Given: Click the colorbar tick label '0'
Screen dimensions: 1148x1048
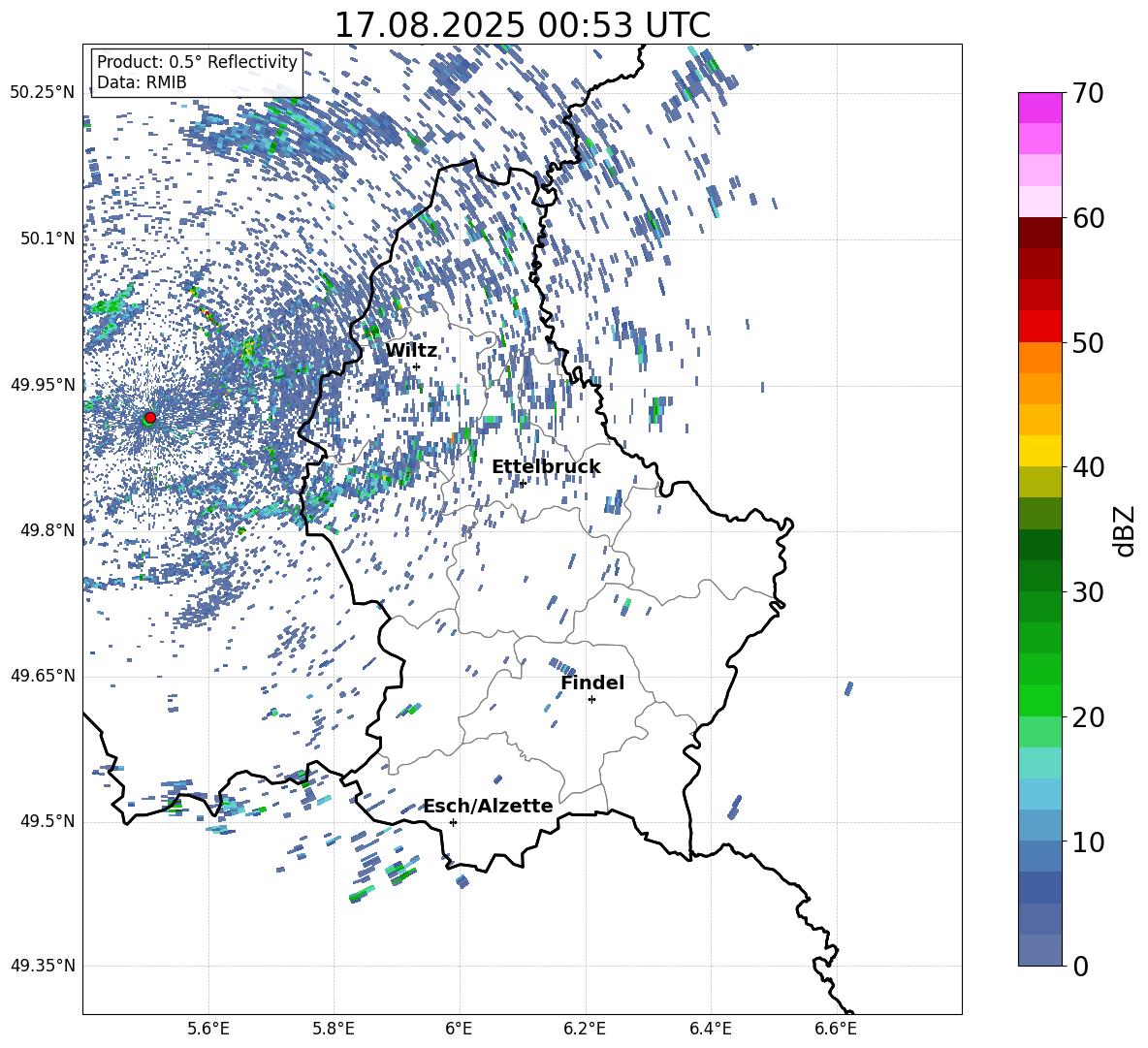Looking at the screenshot, I should point(1081,967).
